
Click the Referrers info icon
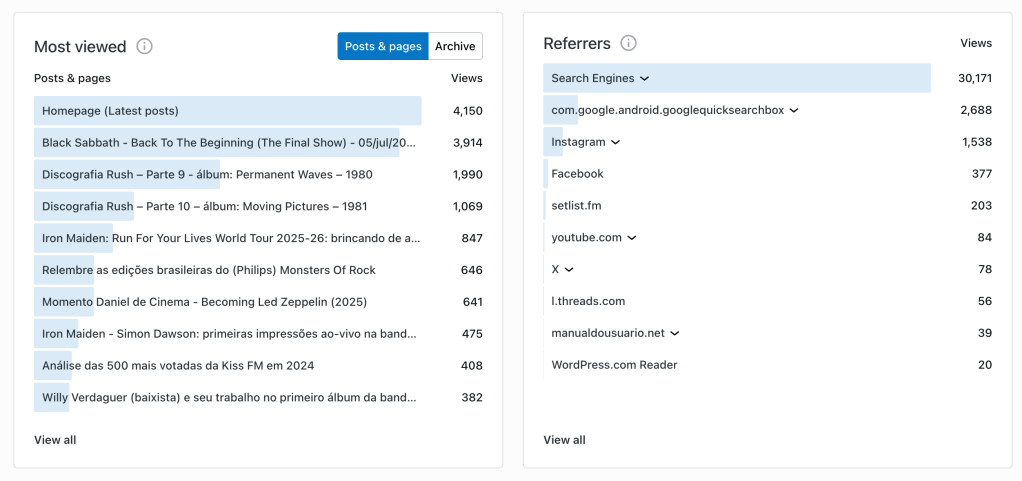click(x=628, y=43)
